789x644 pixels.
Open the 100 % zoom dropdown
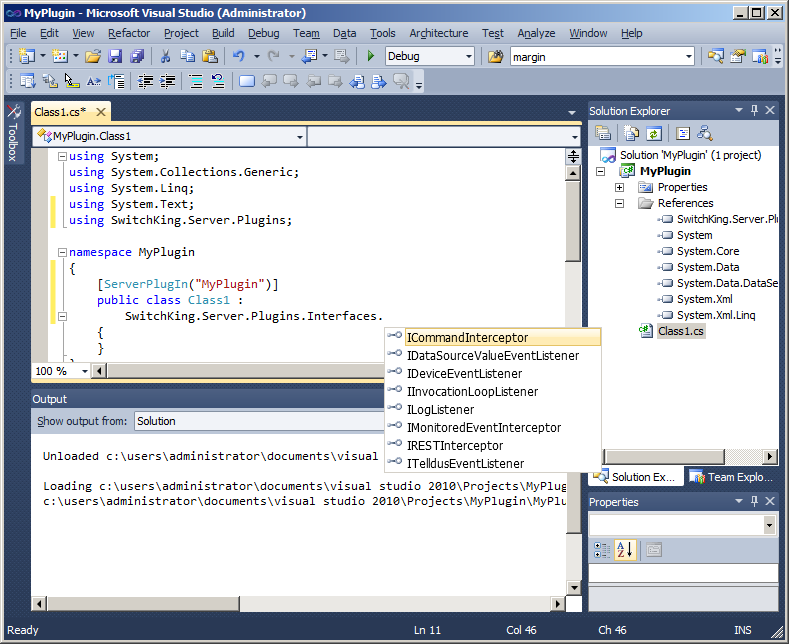pos(85,371)
